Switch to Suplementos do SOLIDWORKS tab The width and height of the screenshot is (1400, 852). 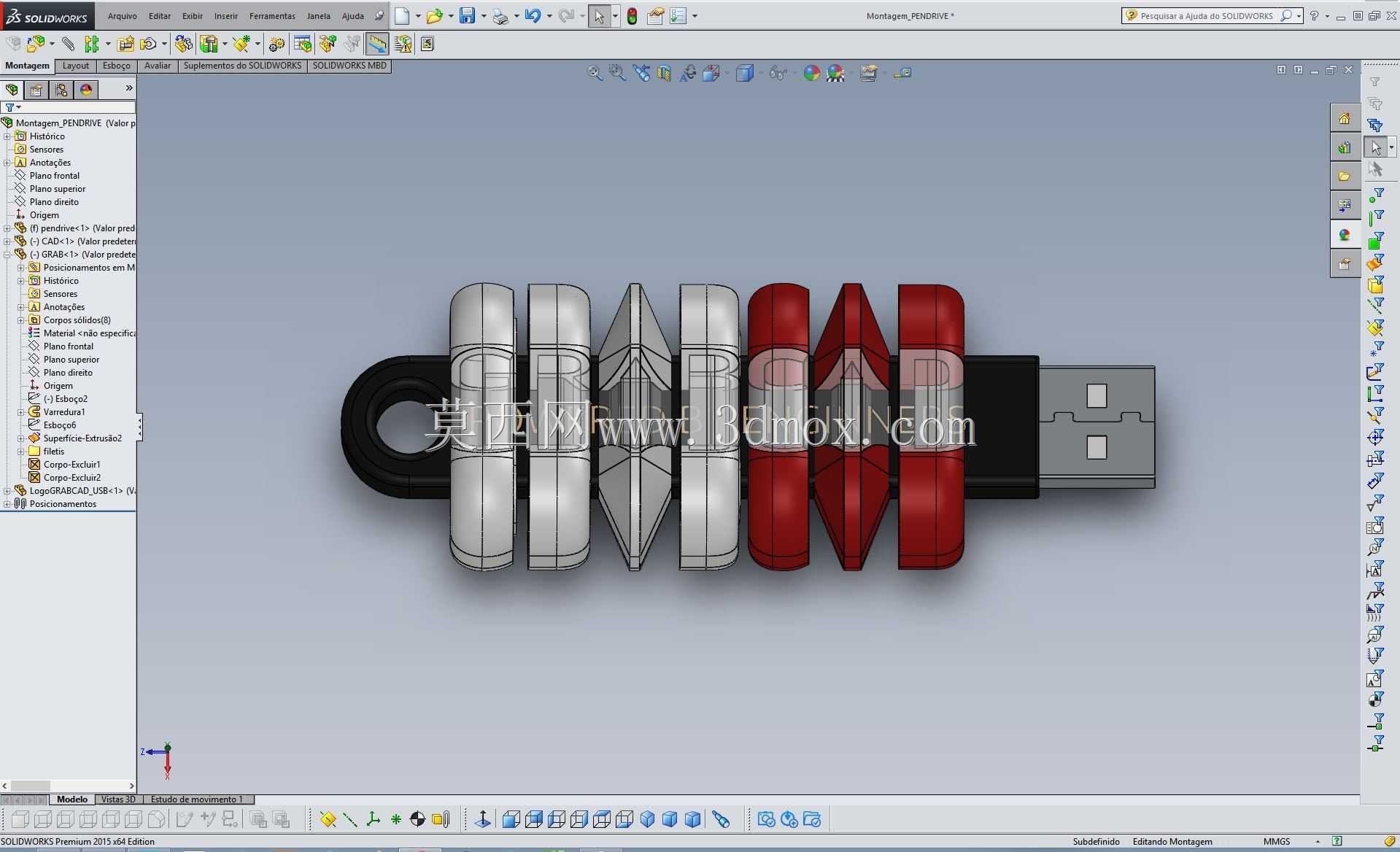pos(242,66)
